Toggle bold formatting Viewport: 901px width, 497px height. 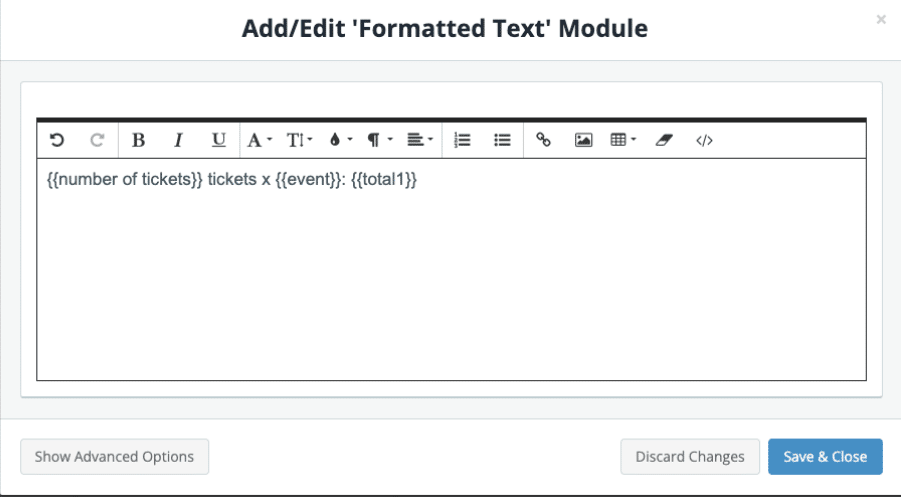139,140
